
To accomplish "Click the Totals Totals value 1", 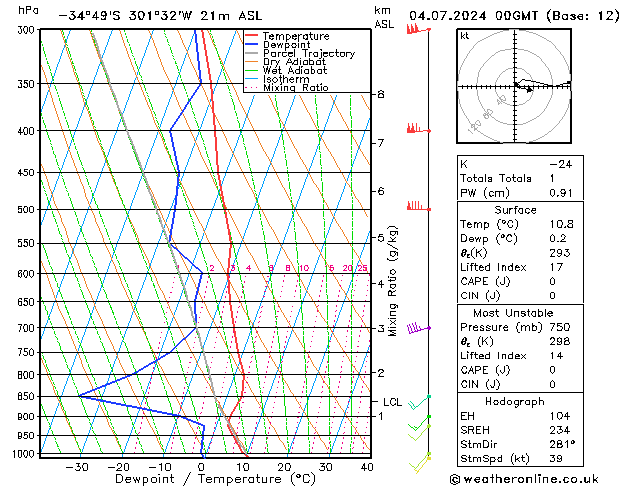I will pyautogui.click(x=552, y=178).
